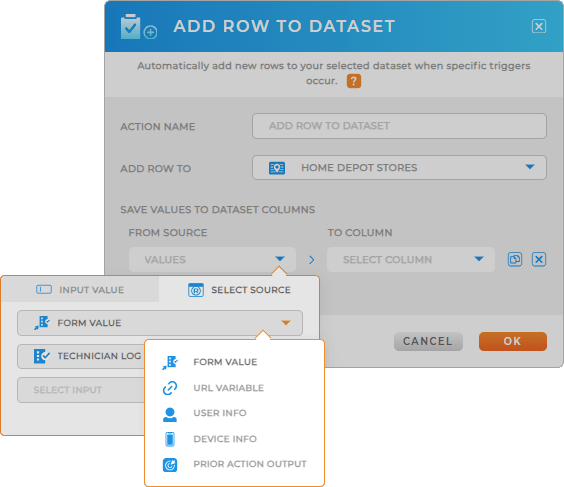Click the arrow between source and column
The image size is (564, 487).
click(311, 260)
